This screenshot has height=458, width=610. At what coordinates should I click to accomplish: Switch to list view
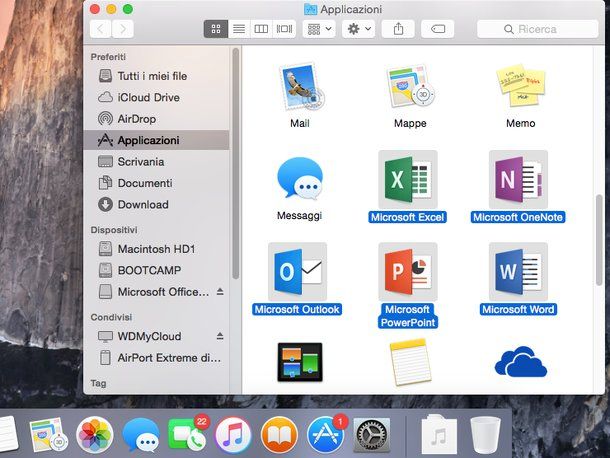point(239,29)
